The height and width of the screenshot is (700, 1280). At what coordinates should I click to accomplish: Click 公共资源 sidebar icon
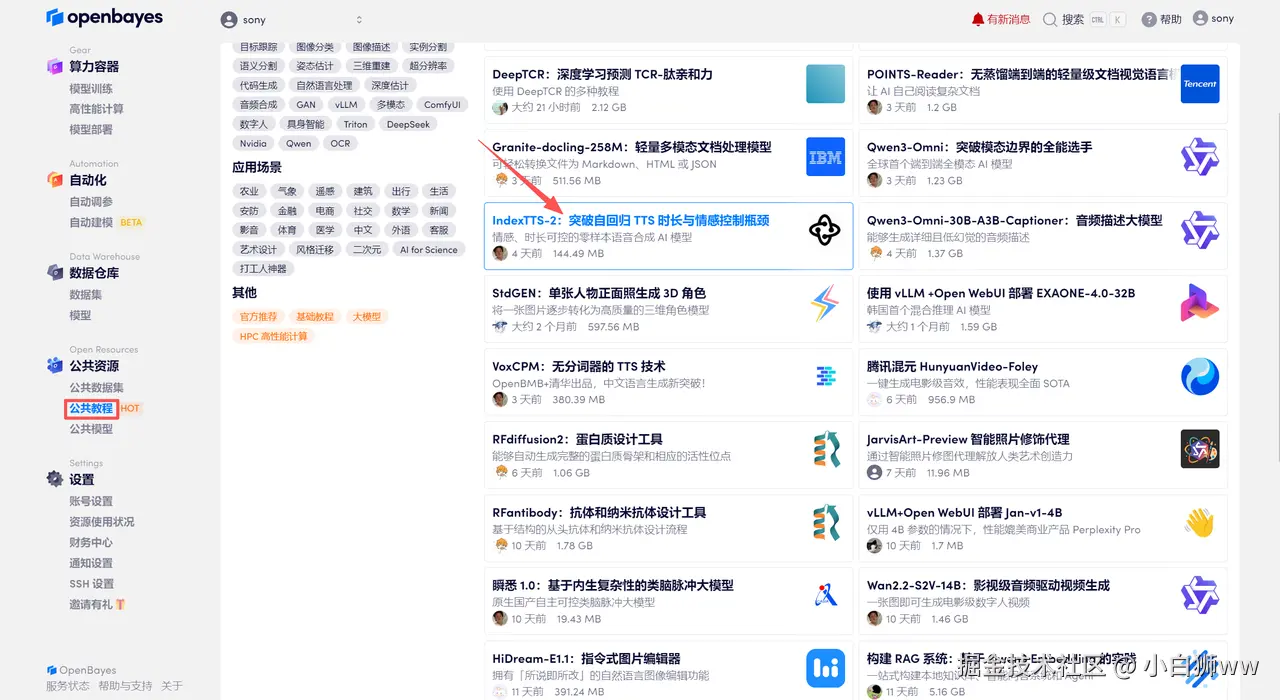point(55,366)
